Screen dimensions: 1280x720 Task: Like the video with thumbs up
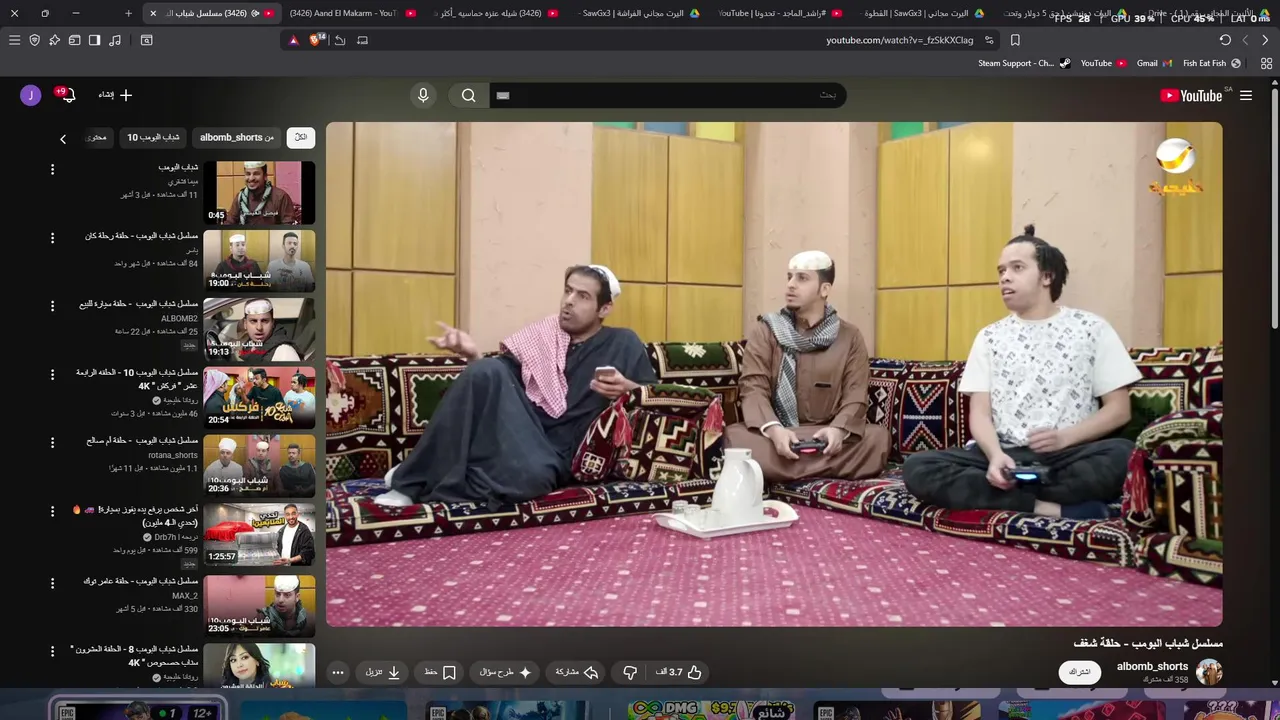680,672
